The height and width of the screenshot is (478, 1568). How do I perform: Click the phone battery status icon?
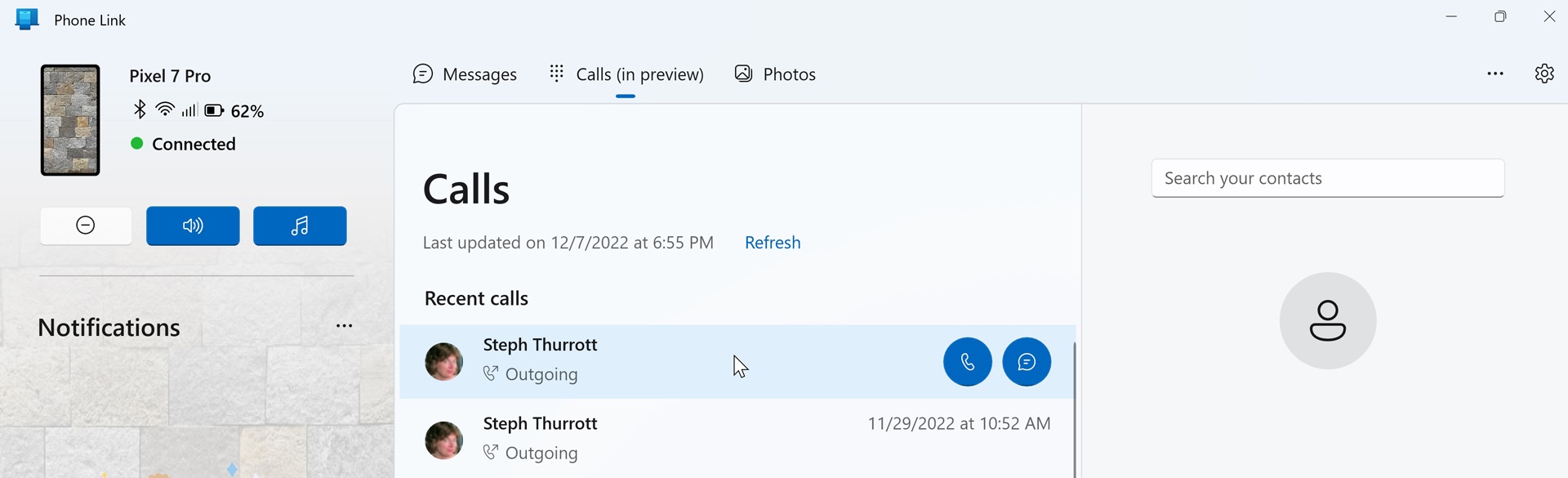pyautogui.click(x=214, y=110)
